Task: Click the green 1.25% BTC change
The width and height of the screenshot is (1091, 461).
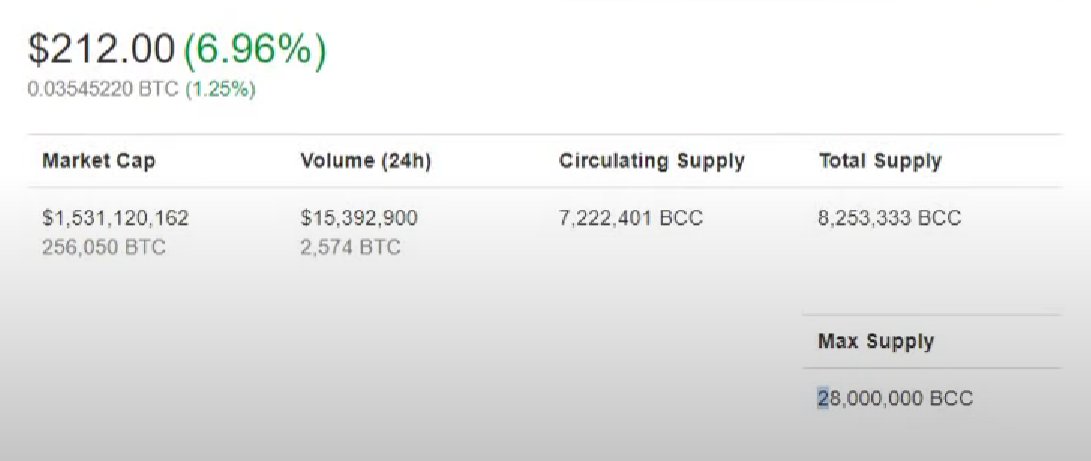Action: pos(221,89)
